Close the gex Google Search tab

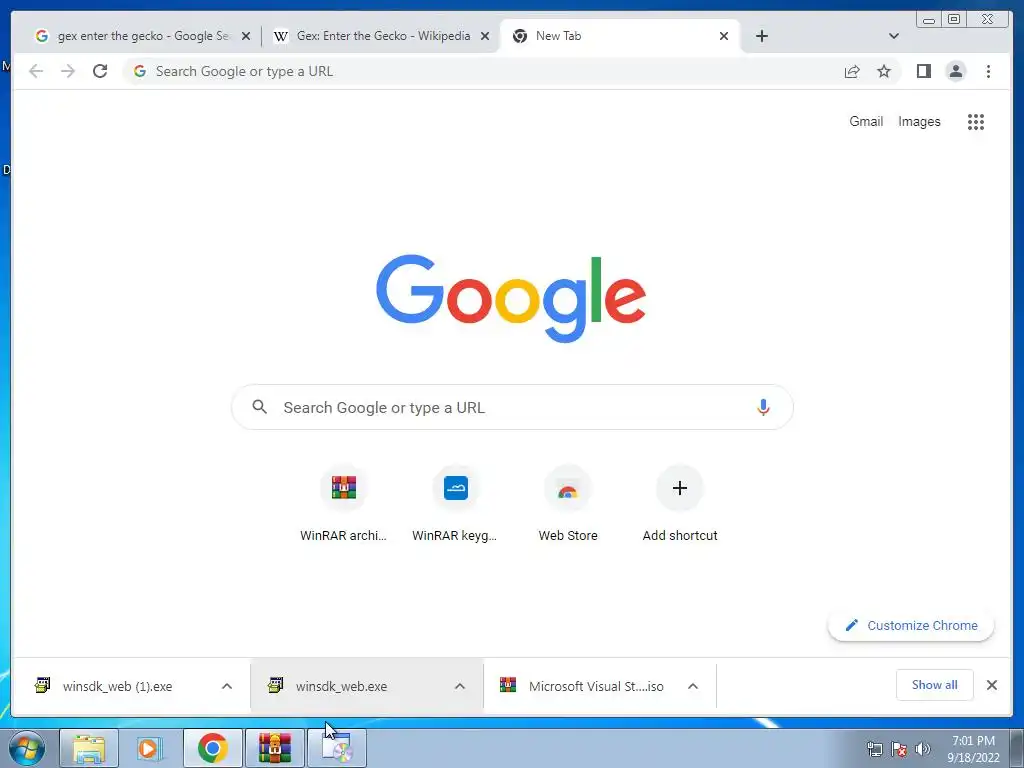point(246,36)
